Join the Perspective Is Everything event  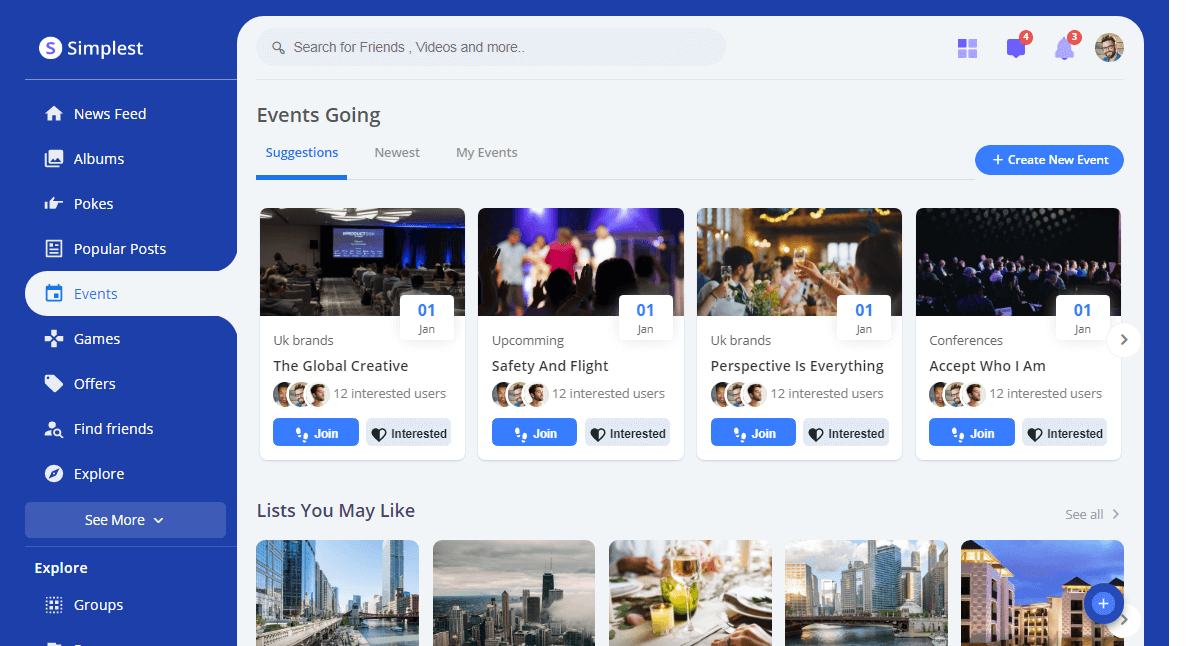click(x=753, y=433)
